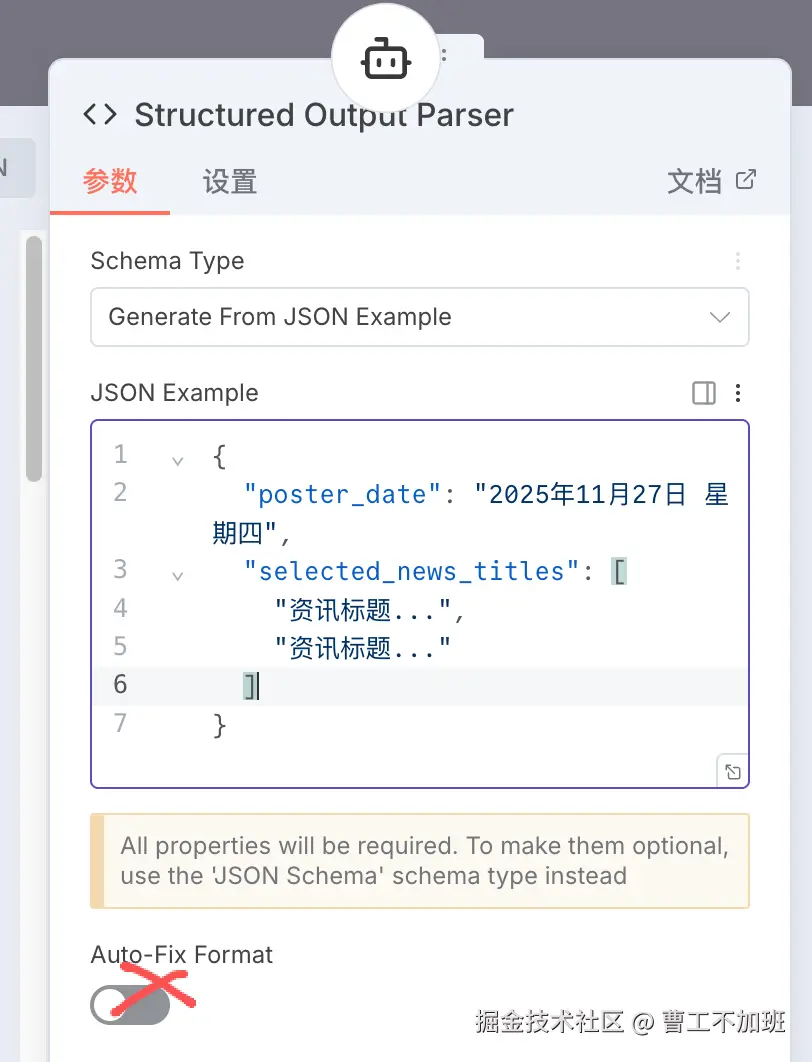Click the expand editor icon in the code box corner
Screen dimensions: 812x1062
click(733, 772)
